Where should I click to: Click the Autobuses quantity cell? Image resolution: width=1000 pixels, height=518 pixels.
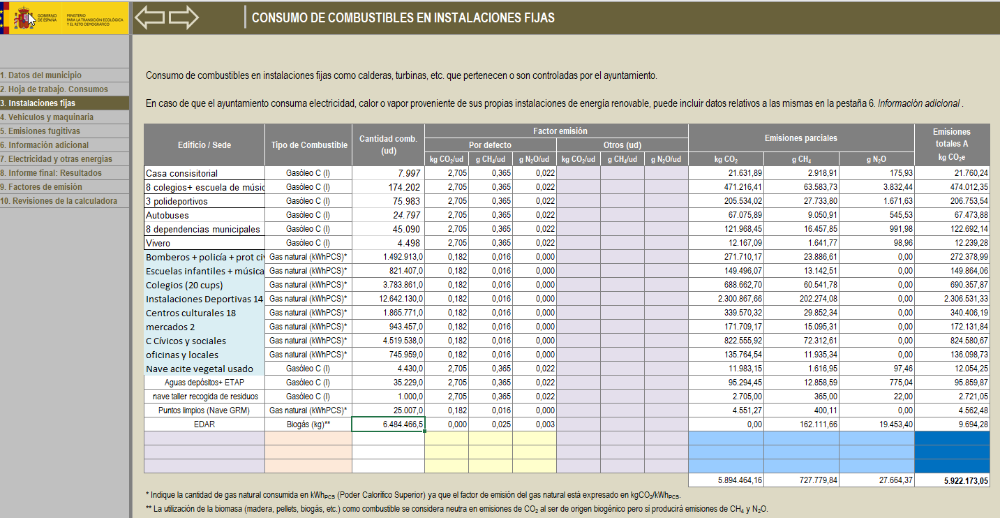[x=388, y=215]
